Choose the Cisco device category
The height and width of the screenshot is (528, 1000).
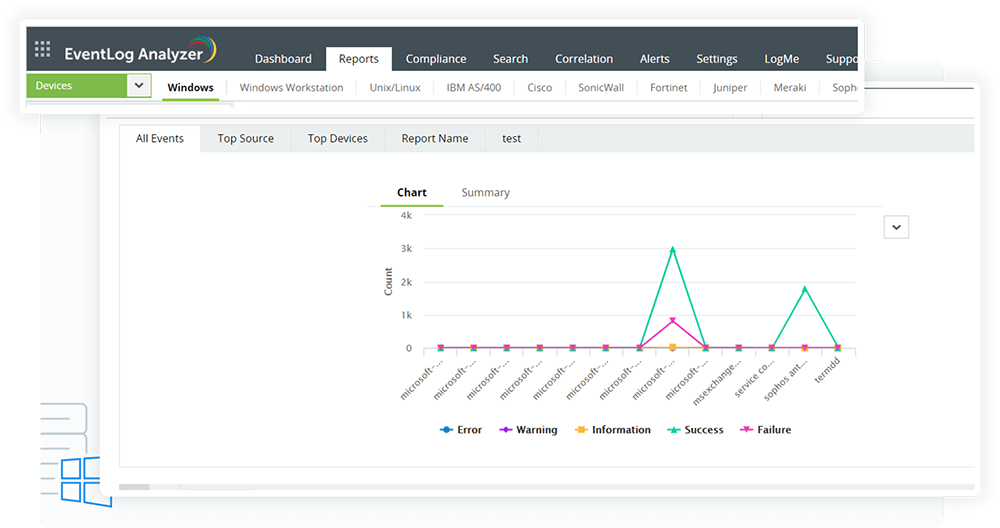[539, 88]
